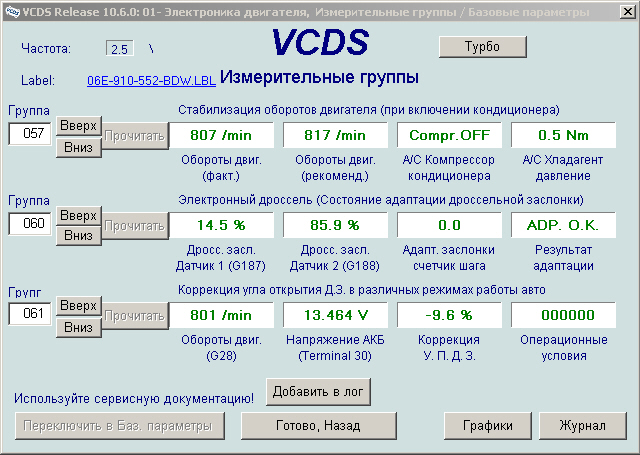Viewport: 640px width, 455px height.
Task: Click group number field 061
Action: tap(30, 314)
